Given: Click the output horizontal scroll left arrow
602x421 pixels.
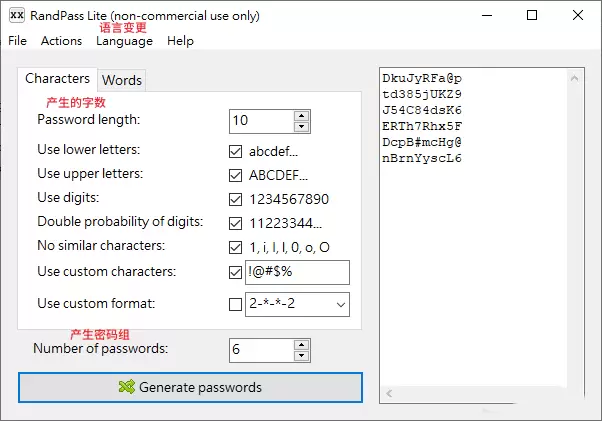Looking at the screenshot, I should point(389,393).
